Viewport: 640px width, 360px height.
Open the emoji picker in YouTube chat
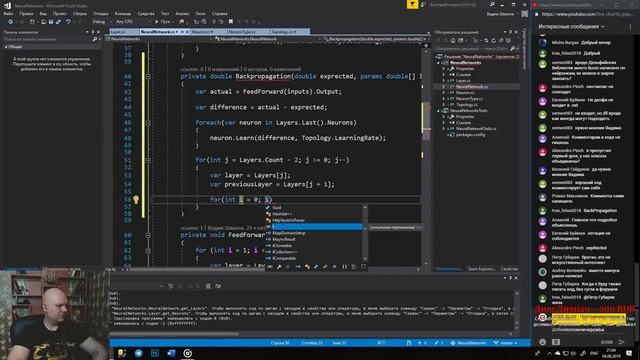coord(542,342)
